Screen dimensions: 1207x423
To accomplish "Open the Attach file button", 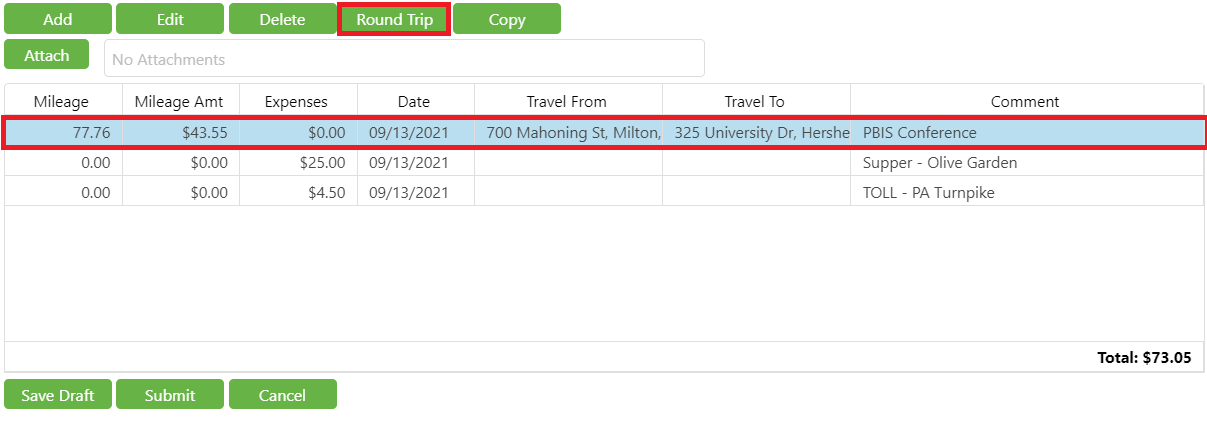I will pos(47,55).
